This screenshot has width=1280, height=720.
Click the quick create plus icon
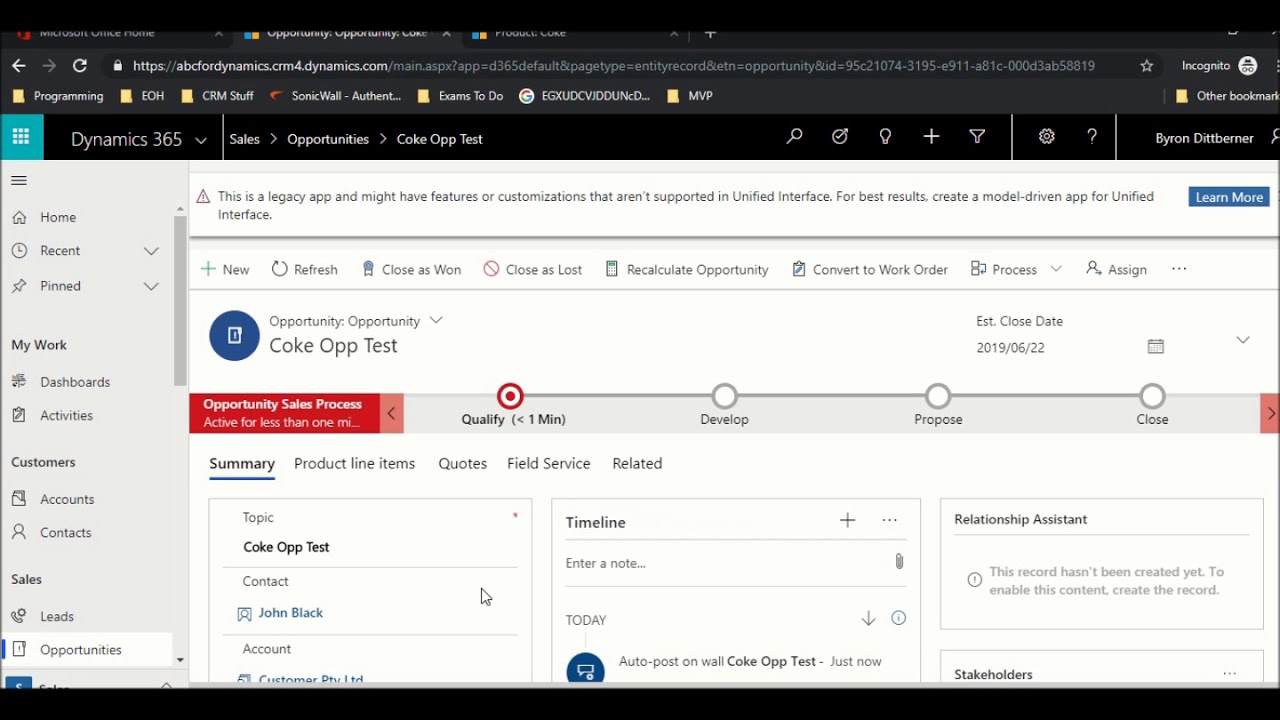(931, 137)
